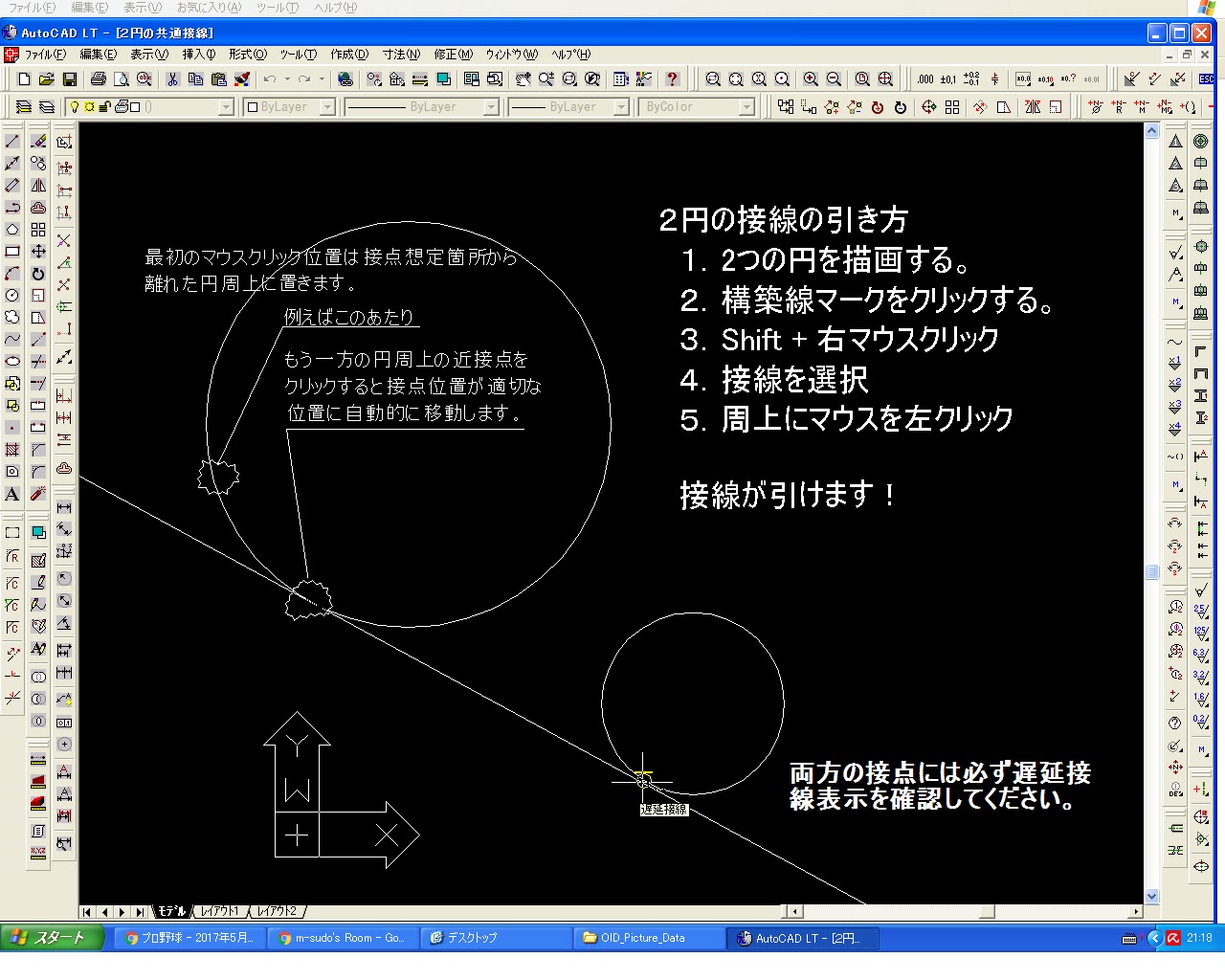Select the Mirror tool
This screenshot has width=1225, height=980.
36,186
